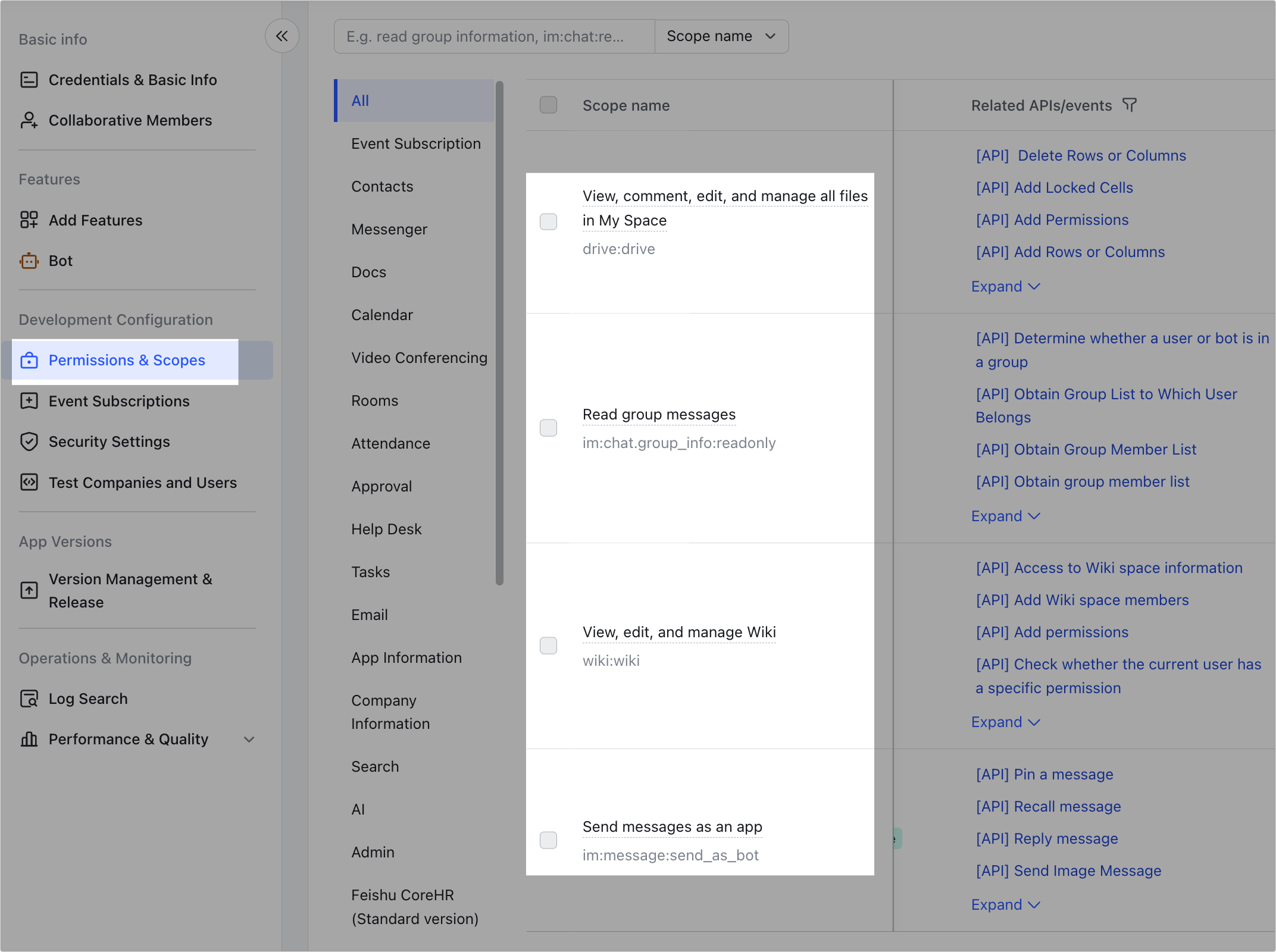Open Log Search via its icon
This screenshot has width=1276, height=952.
coord(29,699)
